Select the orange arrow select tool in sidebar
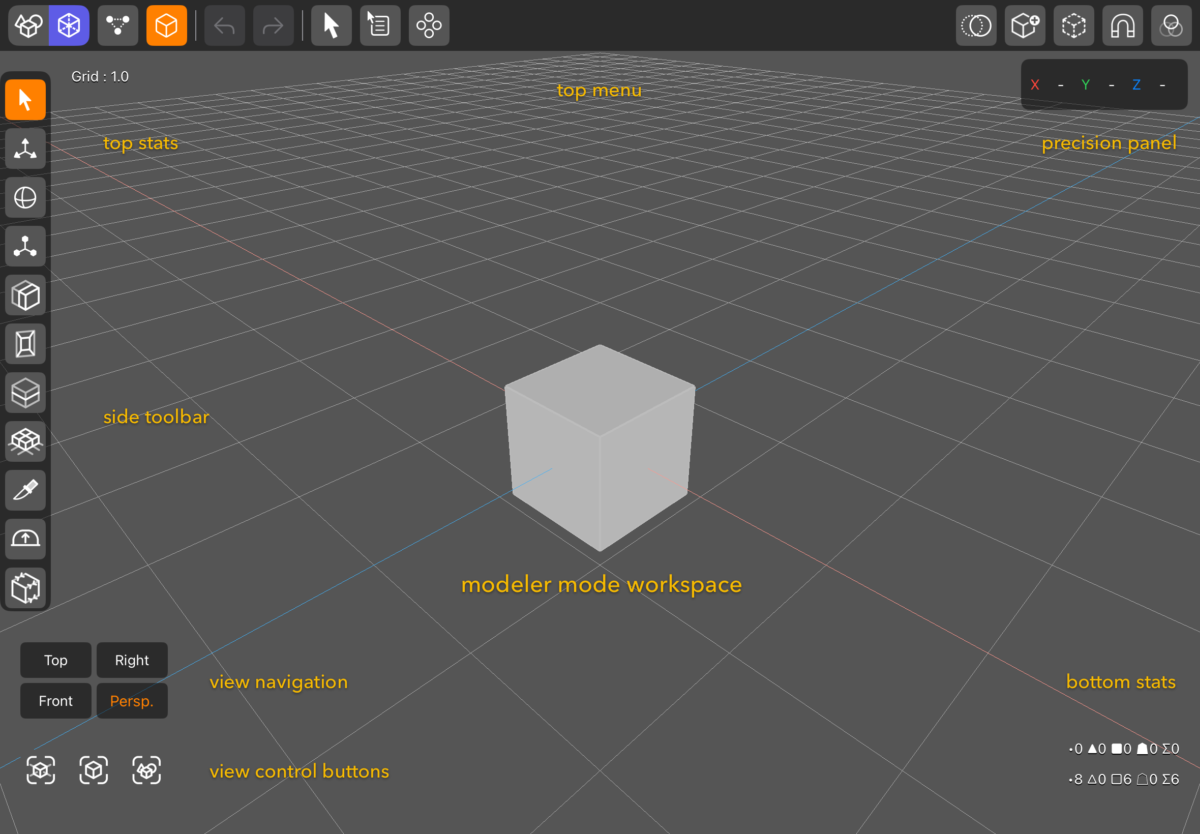 coord(26,100)
